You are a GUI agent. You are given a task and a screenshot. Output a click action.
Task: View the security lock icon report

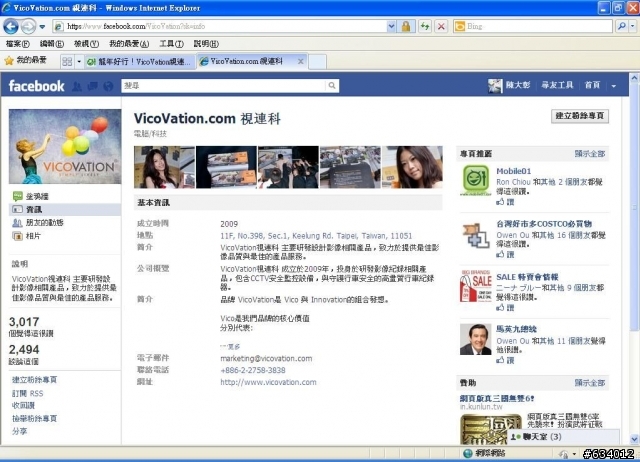click(406, 27)
